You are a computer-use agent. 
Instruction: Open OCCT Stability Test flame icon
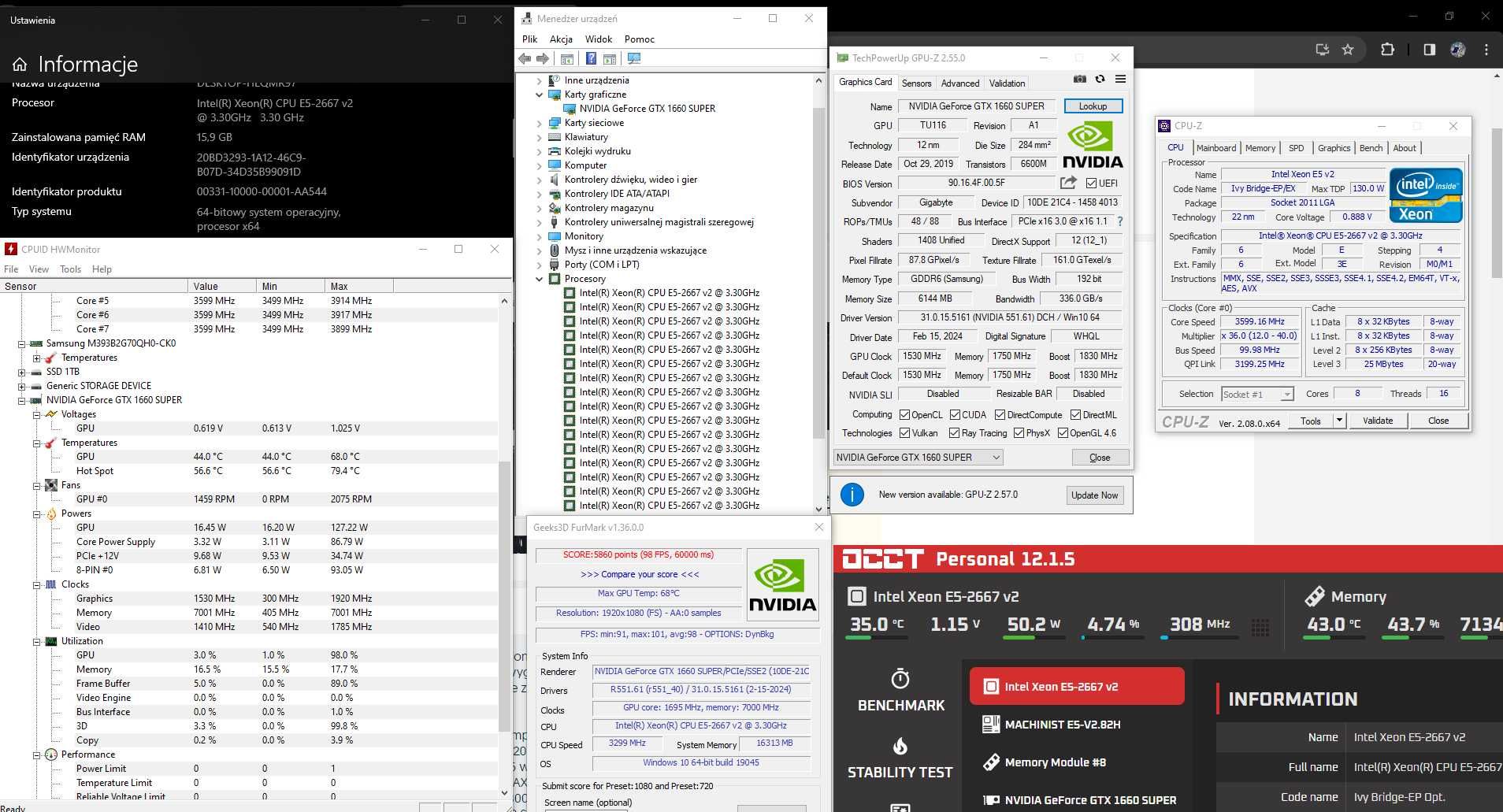tap(900, 745)
